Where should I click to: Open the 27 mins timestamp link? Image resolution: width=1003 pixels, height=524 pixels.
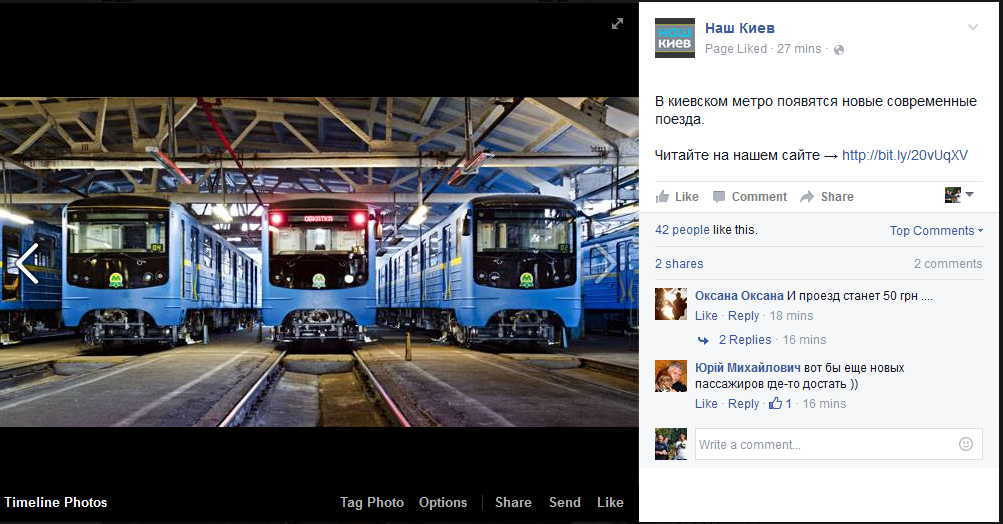click(x=799, y=49)
